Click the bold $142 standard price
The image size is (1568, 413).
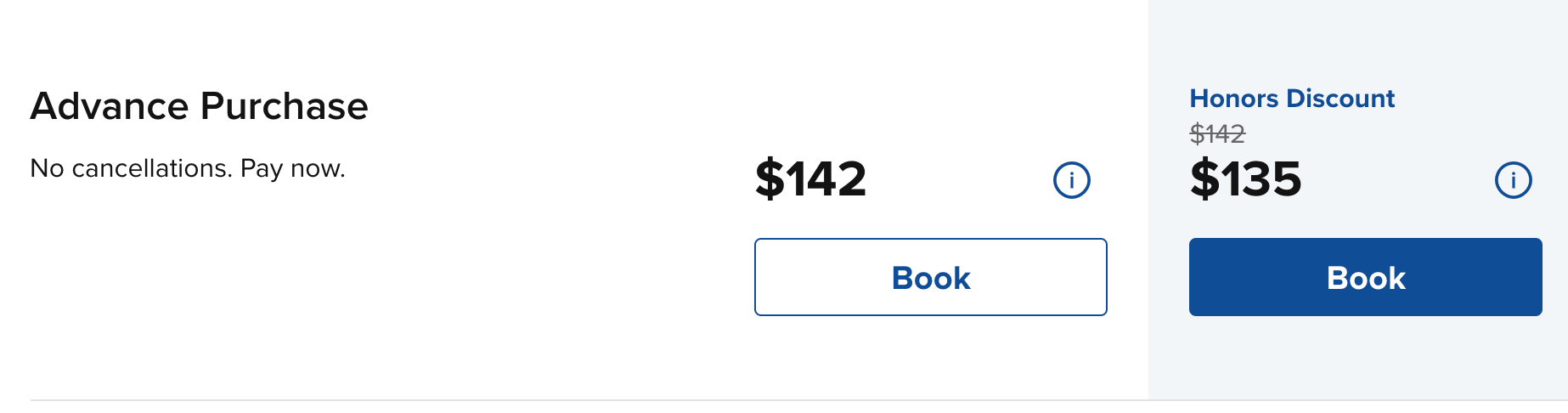pyautogui.click(x=810, y=178)
